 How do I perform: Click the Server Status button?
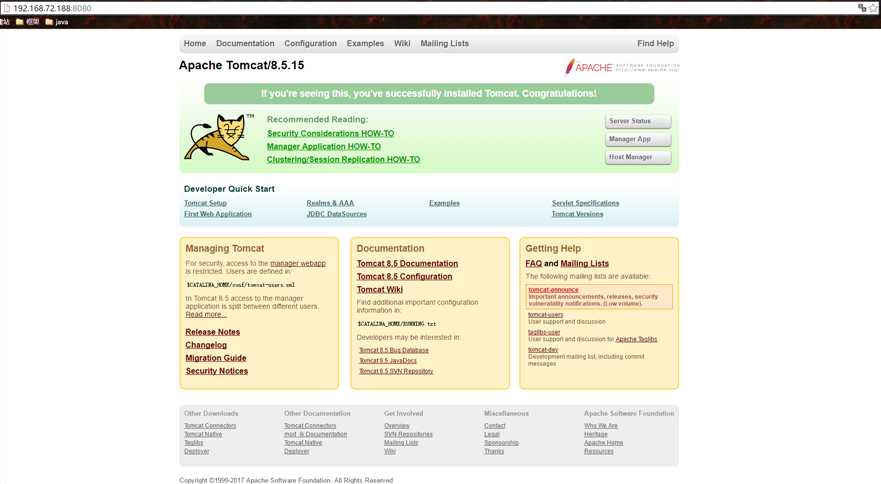pyautogui.click(x=638, y=121)
